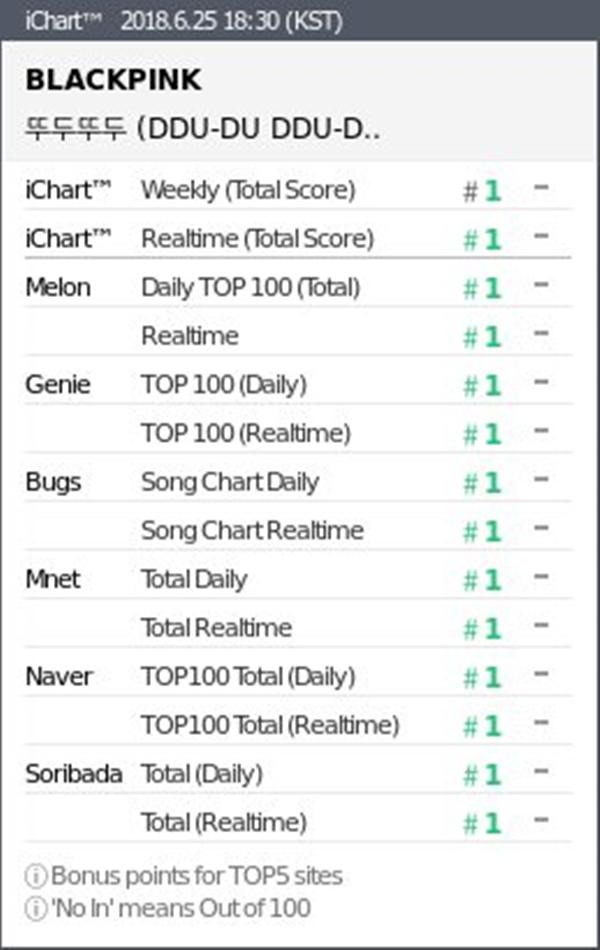
Task: Click the info icon beside 'No In' note
Action: pyautogui.click(x=36, y=908)
